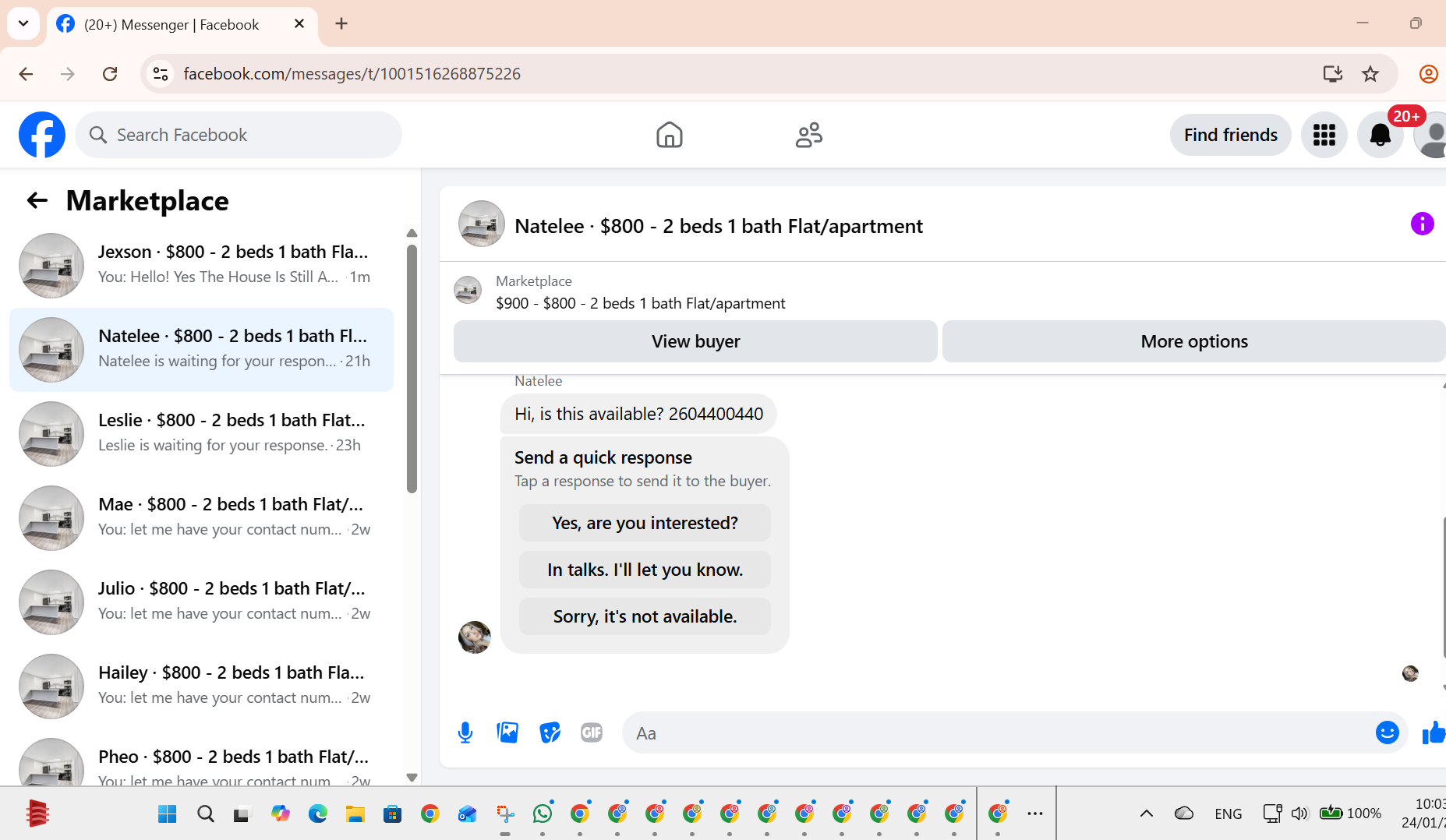
Task: Click the browser address bar URL
Action: (x=352, y=74)
